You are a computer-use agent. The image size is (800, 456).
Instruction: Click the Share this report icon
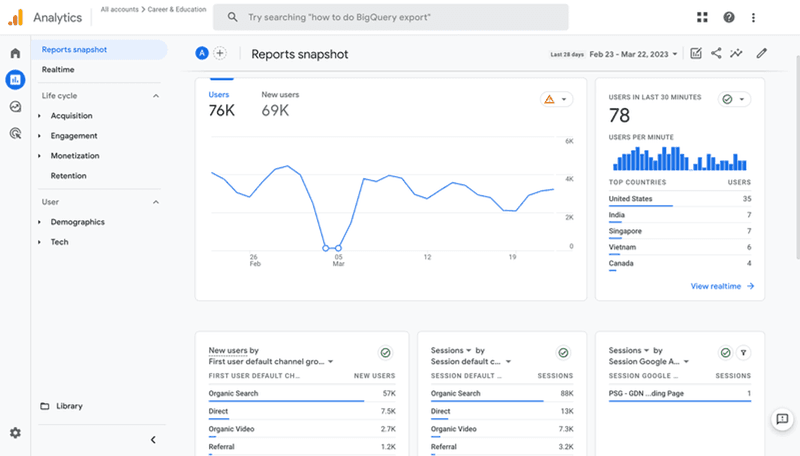click(x=716, y=54)
